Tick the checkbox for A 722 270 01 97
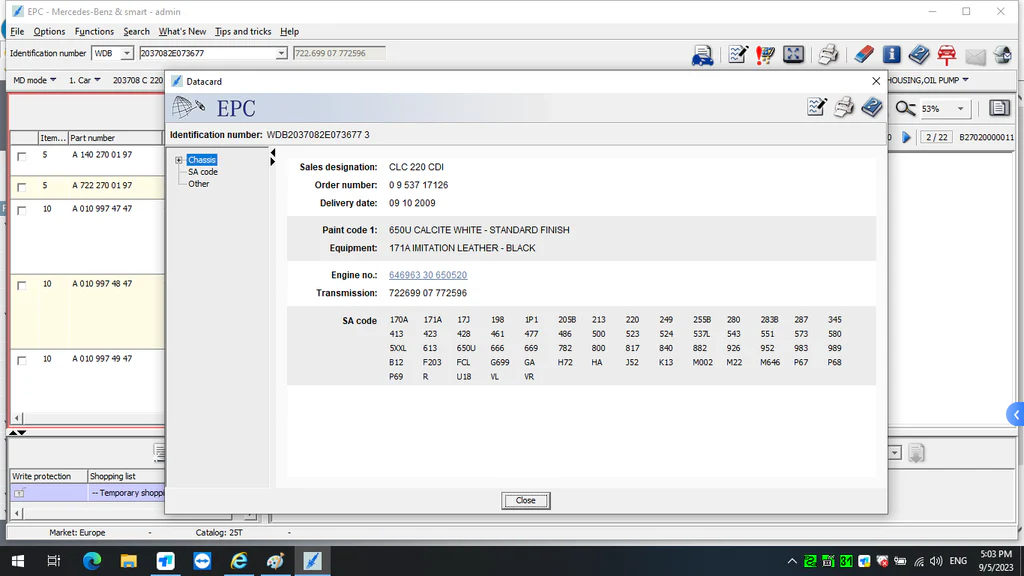This screenshot has width=1024, height=576. coord(22,186)
